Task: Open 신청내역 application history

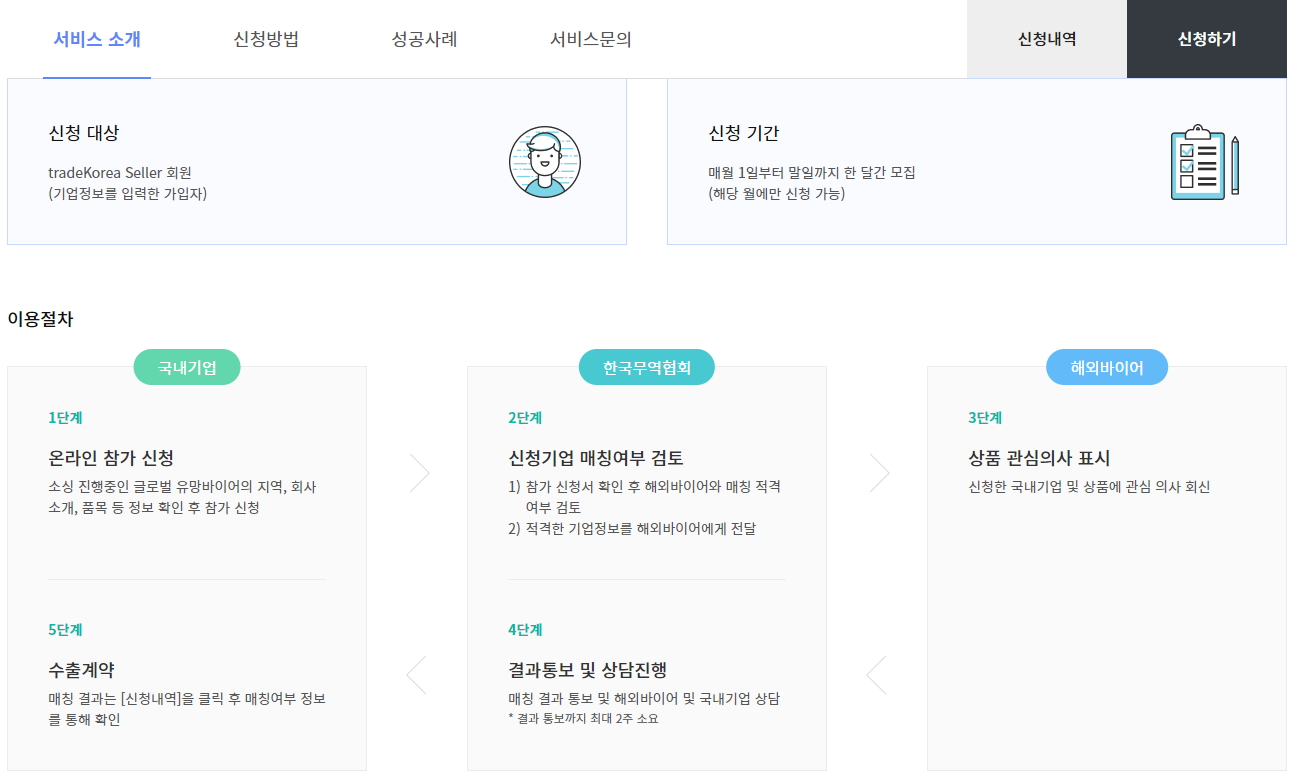Action: point(1047,39)
